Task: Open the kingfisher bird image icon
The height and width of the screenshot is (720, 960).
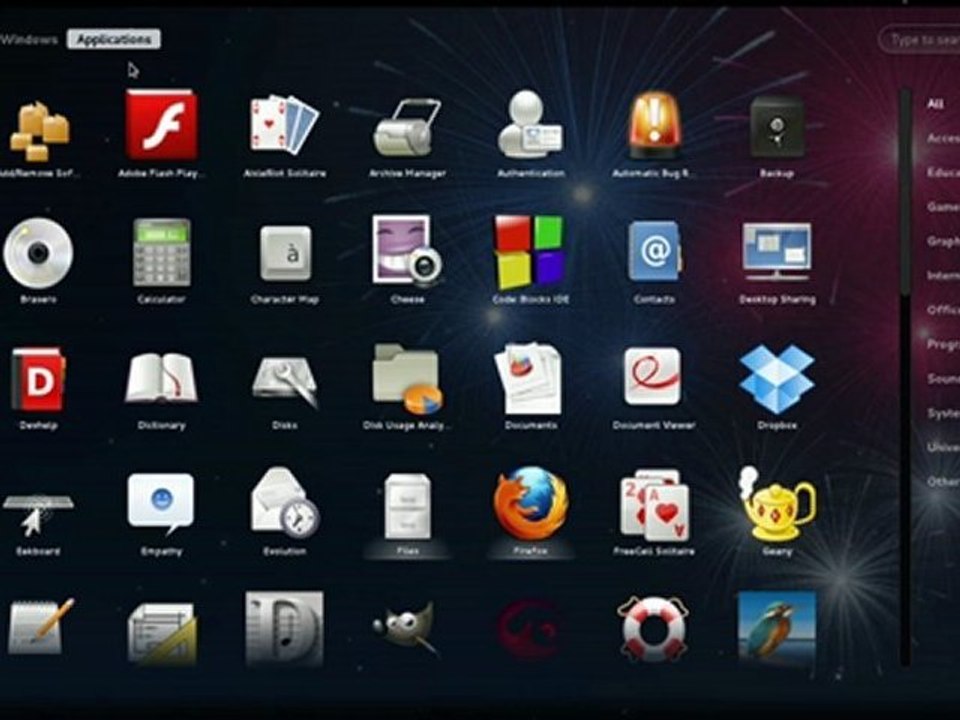Action: (x=777, y=627)
